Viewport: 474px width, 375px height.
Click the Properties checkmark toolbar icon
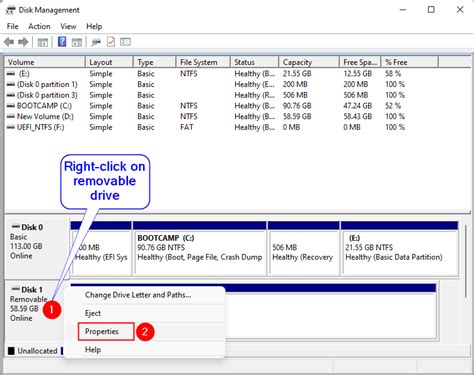[111, 42]
